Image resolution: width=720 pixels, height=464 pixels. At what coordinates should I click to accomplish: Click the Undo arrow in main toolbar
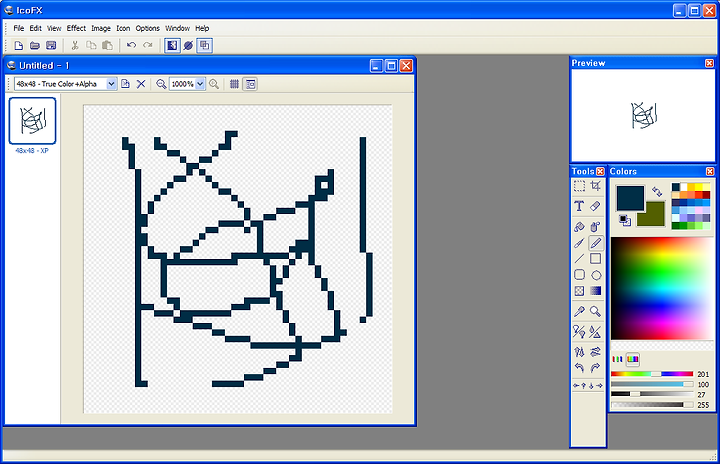[x=131, y=45]
